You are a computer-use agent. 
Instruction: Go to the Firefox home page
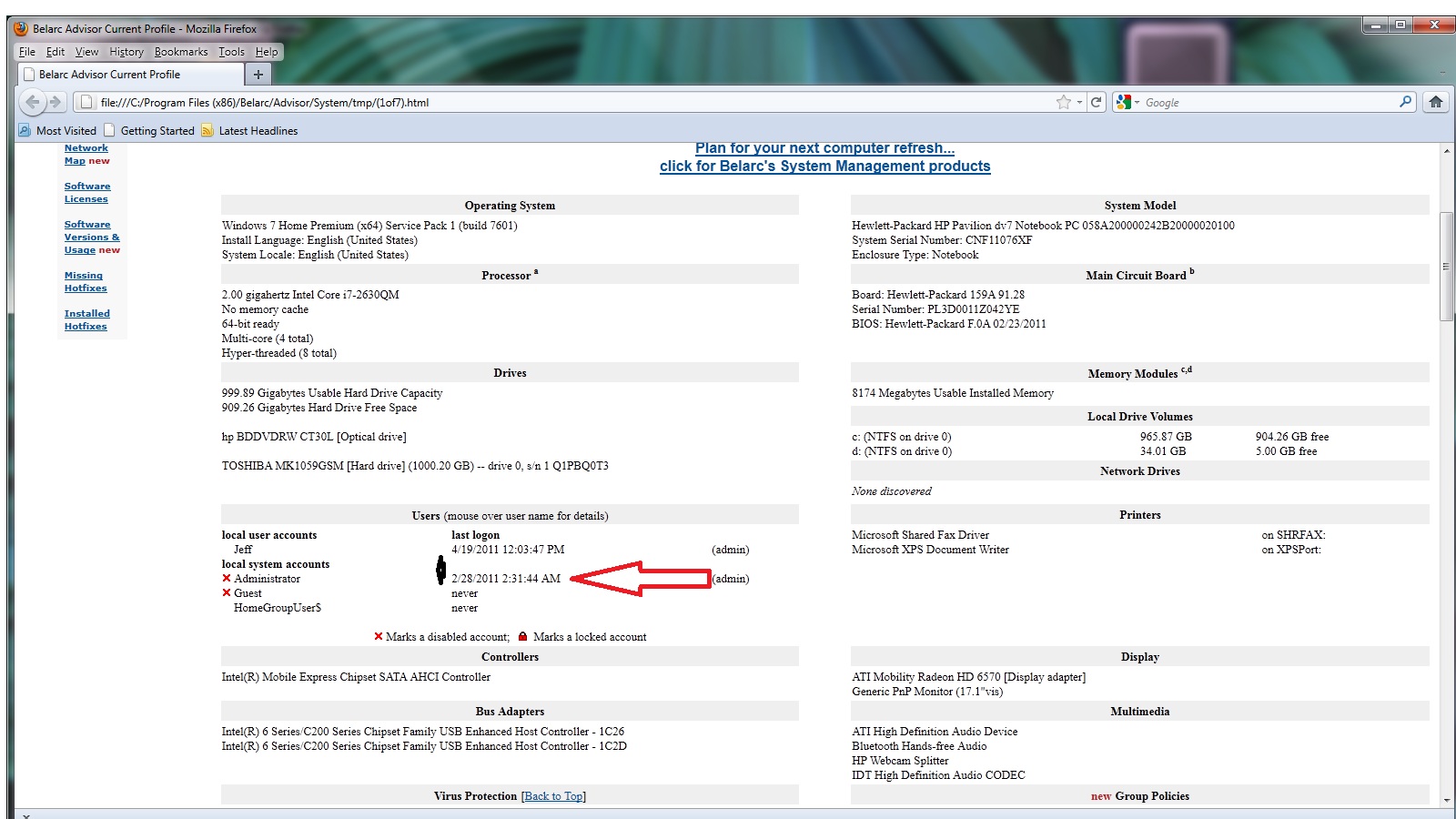pos(1436,102)
